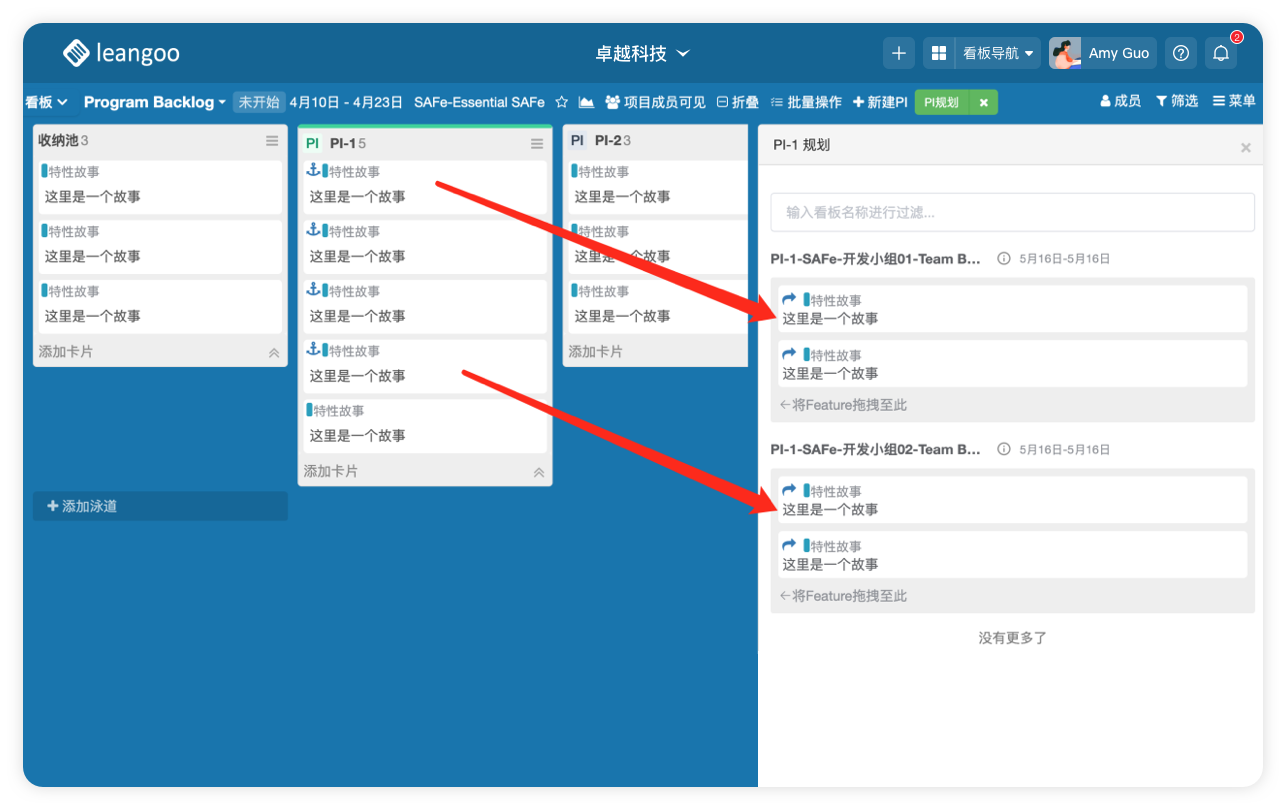The width and height of the screenshot is (1286, 810).
Task: Click the board name filter input field
Action: click(1012, 212)
